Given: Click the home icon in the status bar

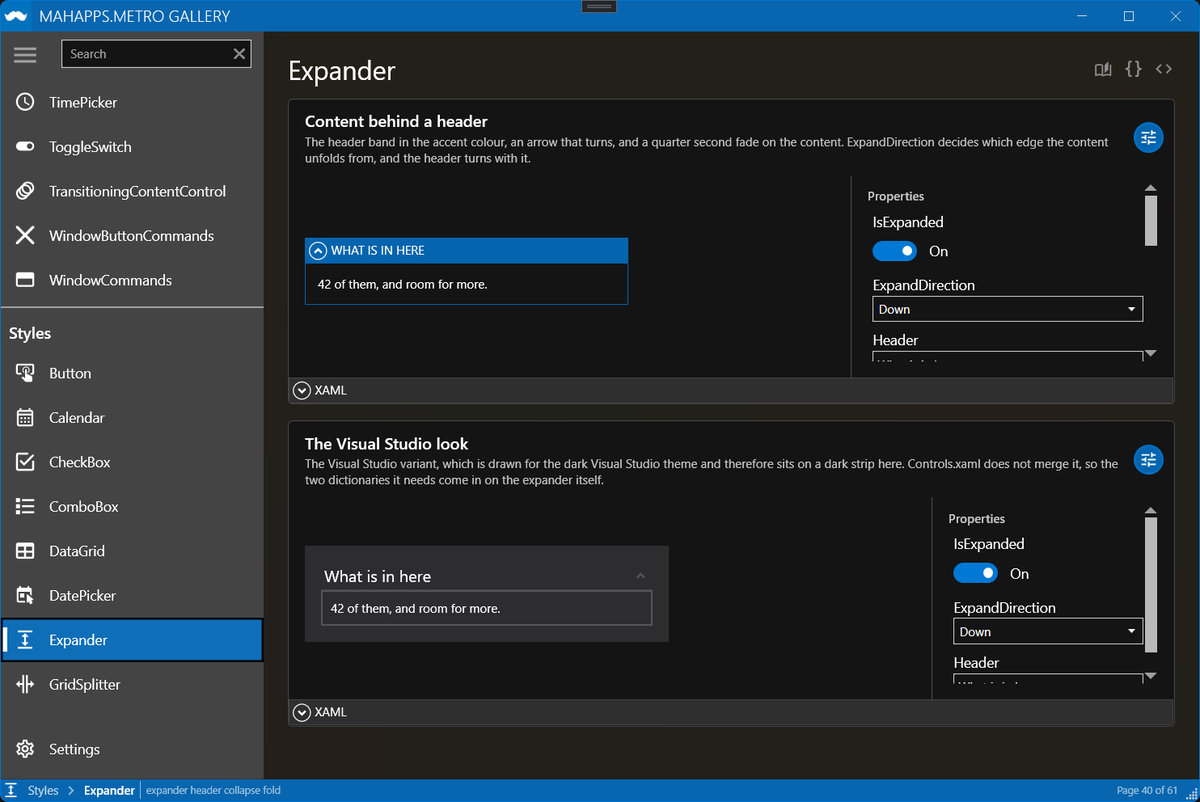Looking at the screenshot, I should [13, 790].
